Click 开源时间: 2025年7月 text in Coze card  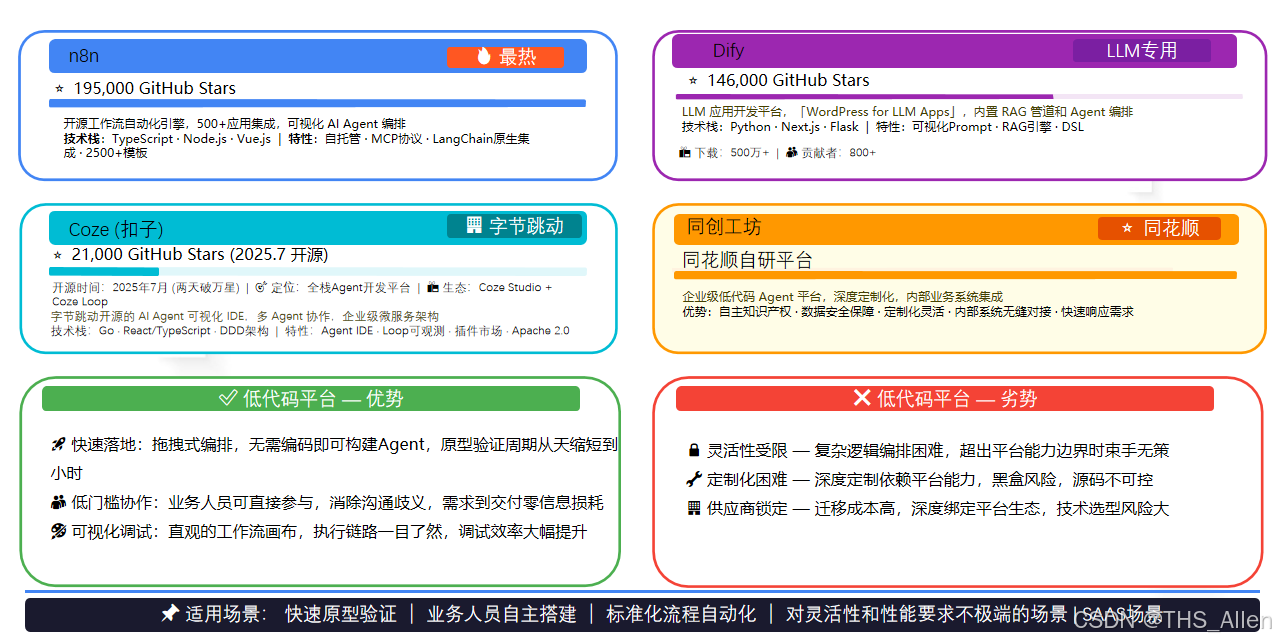(x=145, y=287)
